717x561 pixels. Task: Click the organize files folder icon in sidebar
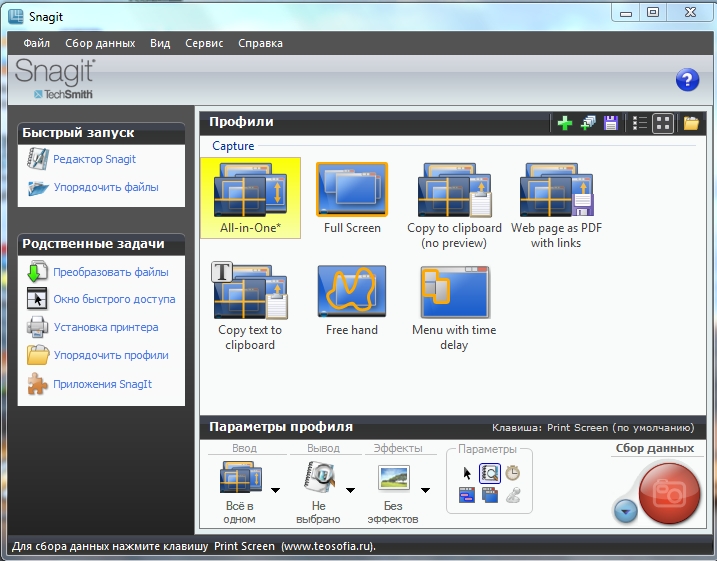[x=37, y=187]
